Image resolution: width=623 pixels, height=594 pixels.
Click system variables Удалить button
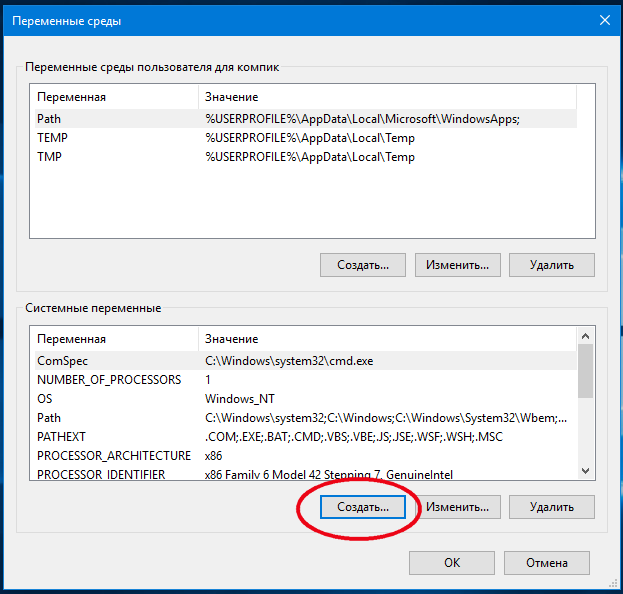click(x=551, y=507)
